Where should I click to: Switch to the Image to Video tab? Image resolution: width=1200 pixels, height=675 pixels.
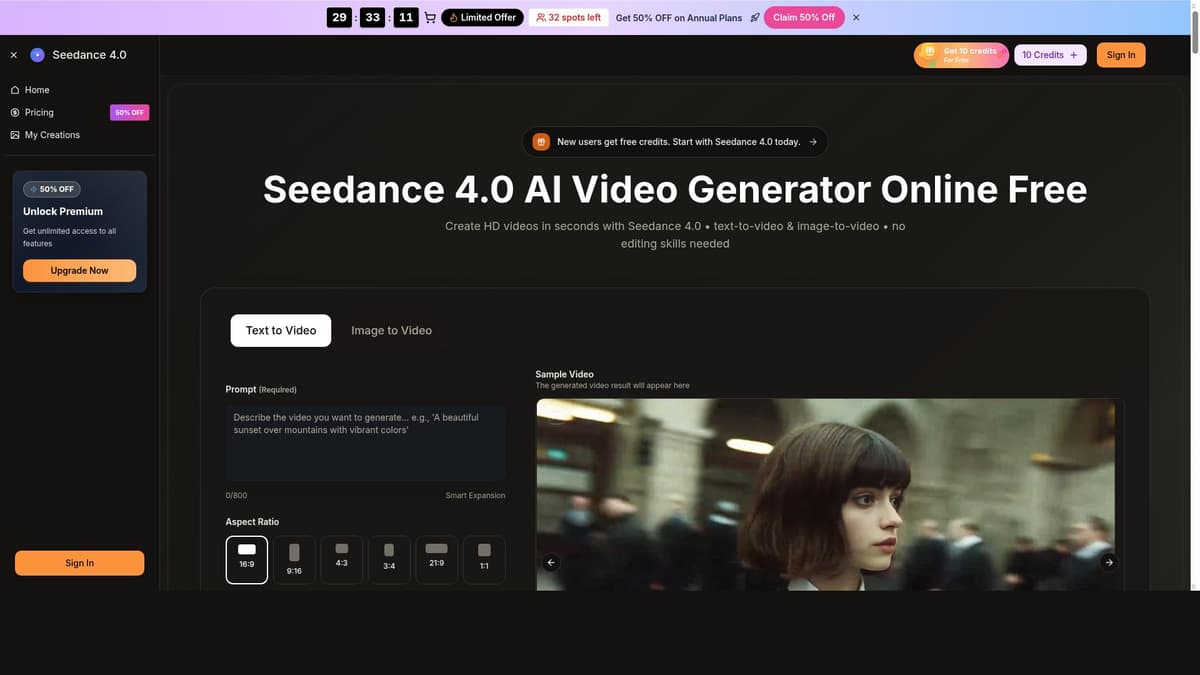[391, 330]
